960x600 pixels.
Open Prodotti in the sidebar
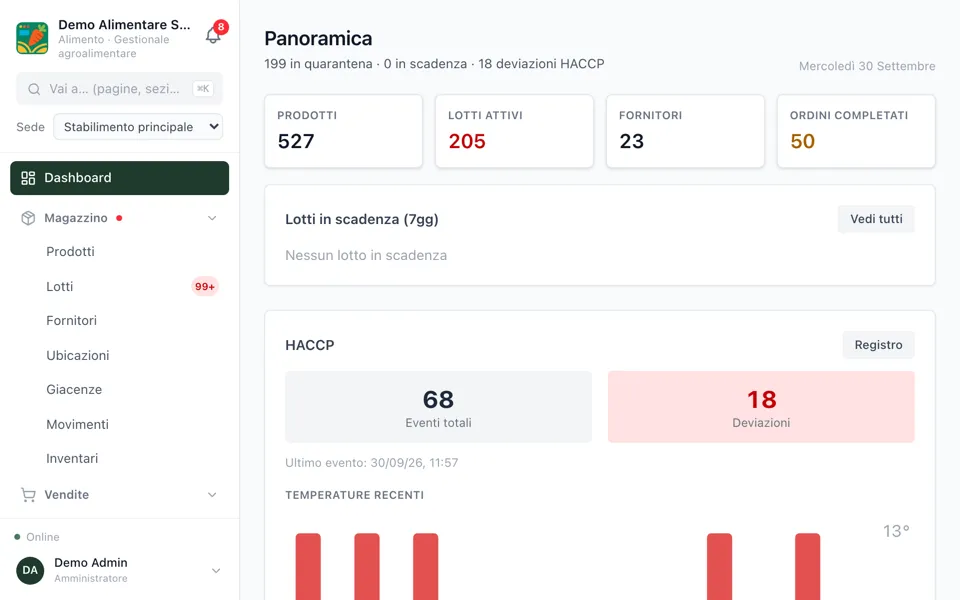point(70,252)
